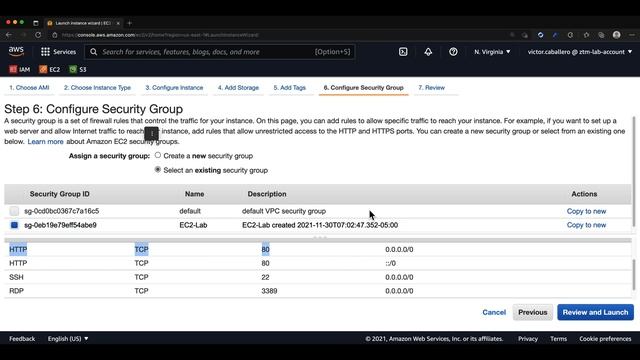Click the Cancel link

(x=494, y=312)
